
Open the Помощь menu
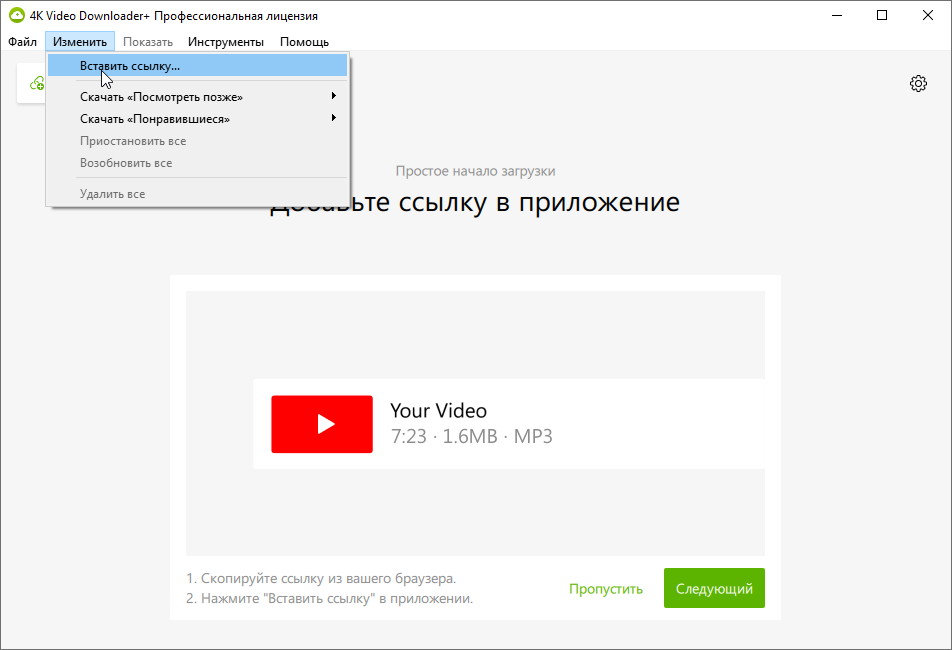[x=304, y=42]
